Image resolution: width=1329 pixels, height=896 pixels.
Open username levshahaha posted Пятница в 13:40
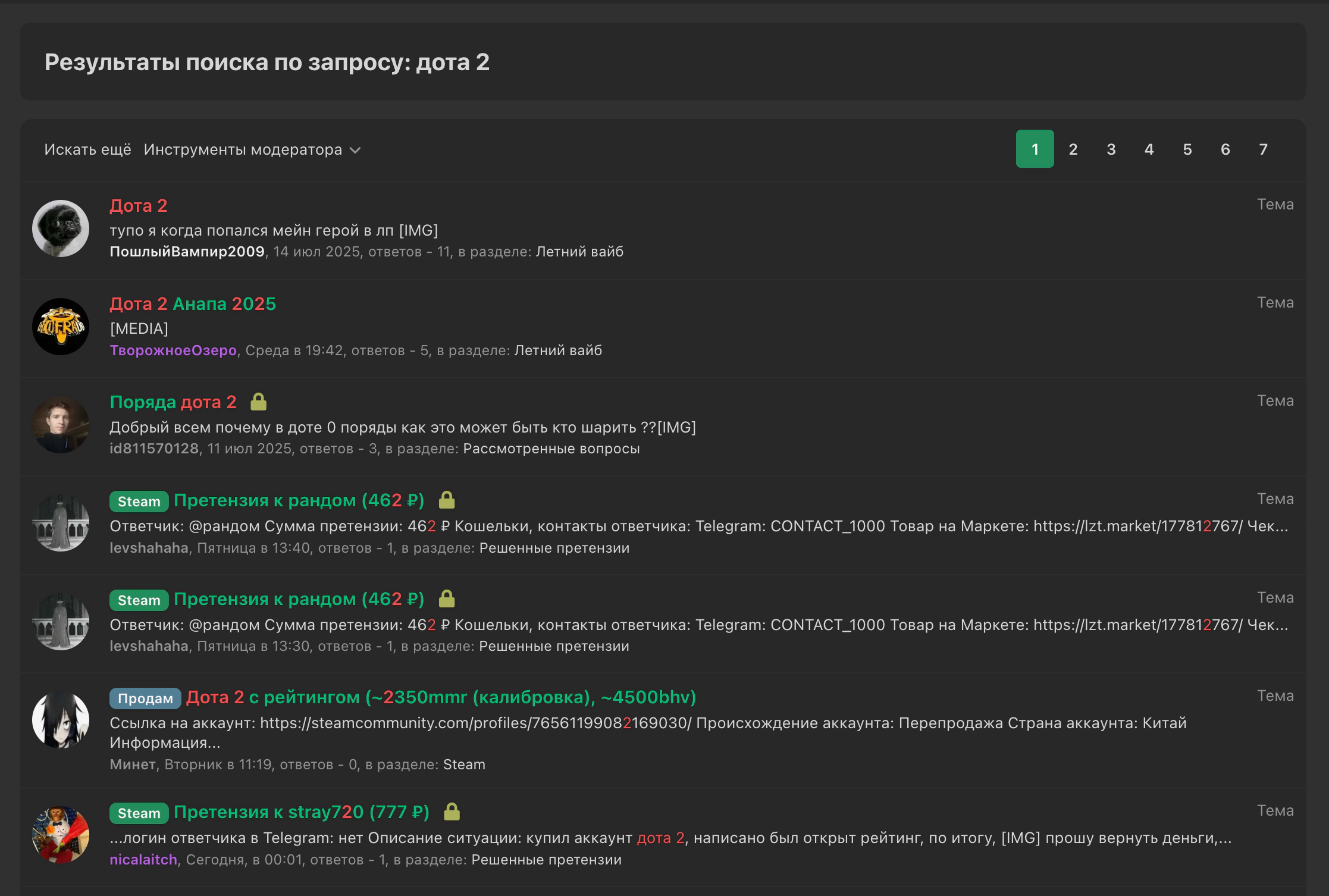point(149,548)
